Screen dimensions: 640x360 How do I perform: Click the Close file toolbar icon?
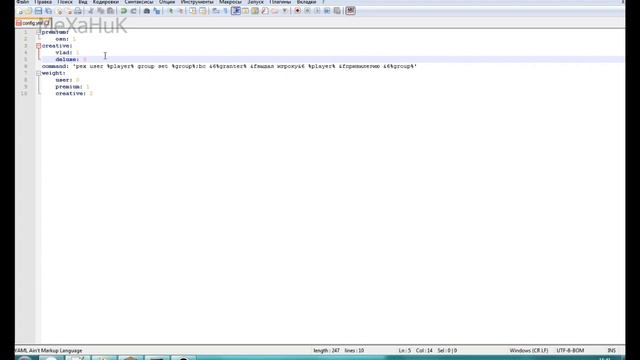click(59, 11)
